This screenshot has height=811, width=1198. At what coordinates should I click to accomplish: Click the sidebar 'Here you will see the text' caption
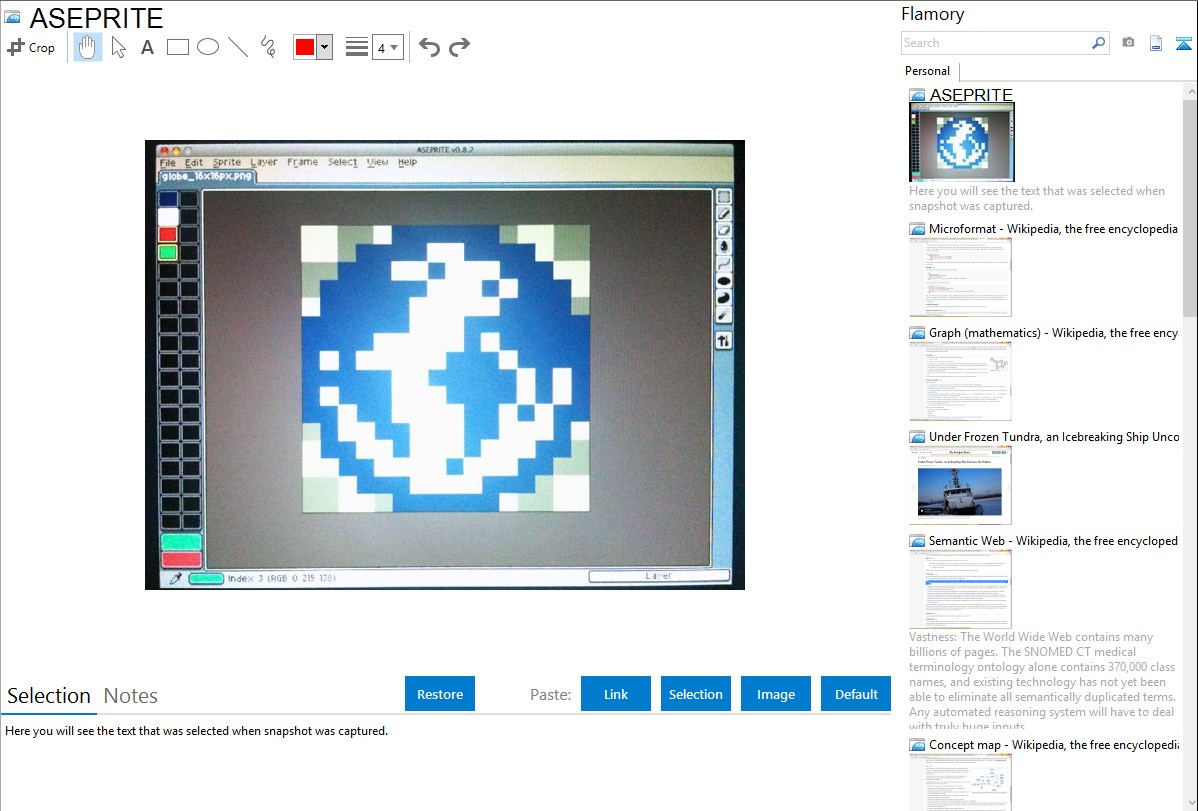point(1037,198)
